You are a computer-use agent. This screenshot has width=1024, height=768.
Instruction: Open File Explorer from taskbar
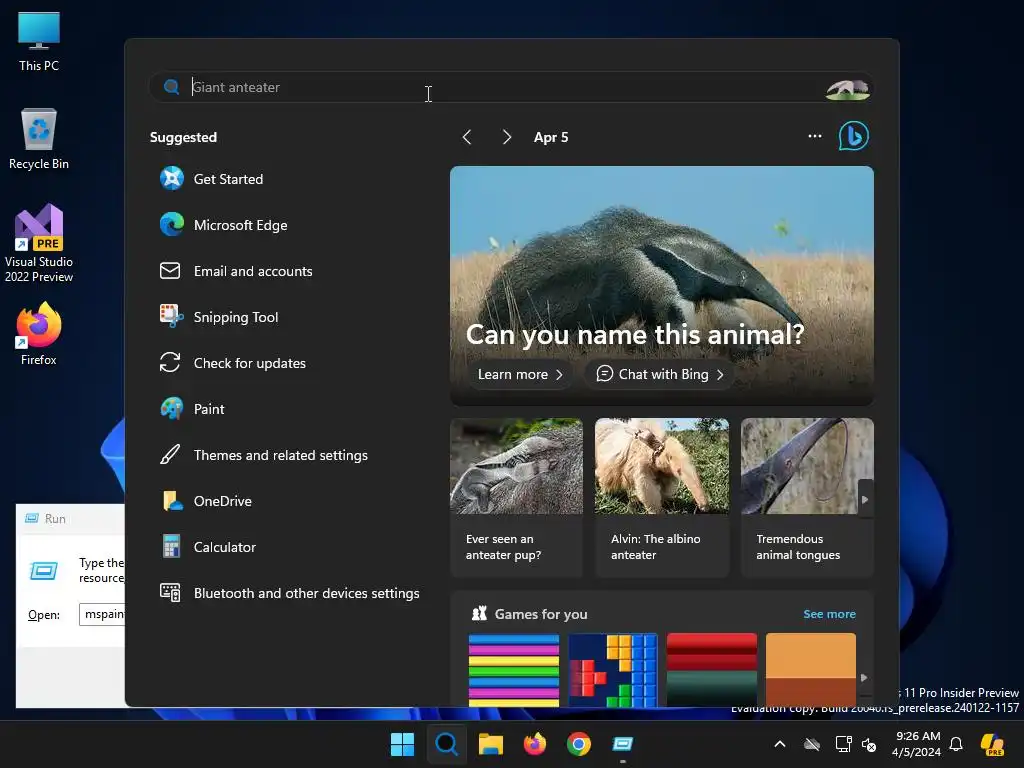coord(490,744)
